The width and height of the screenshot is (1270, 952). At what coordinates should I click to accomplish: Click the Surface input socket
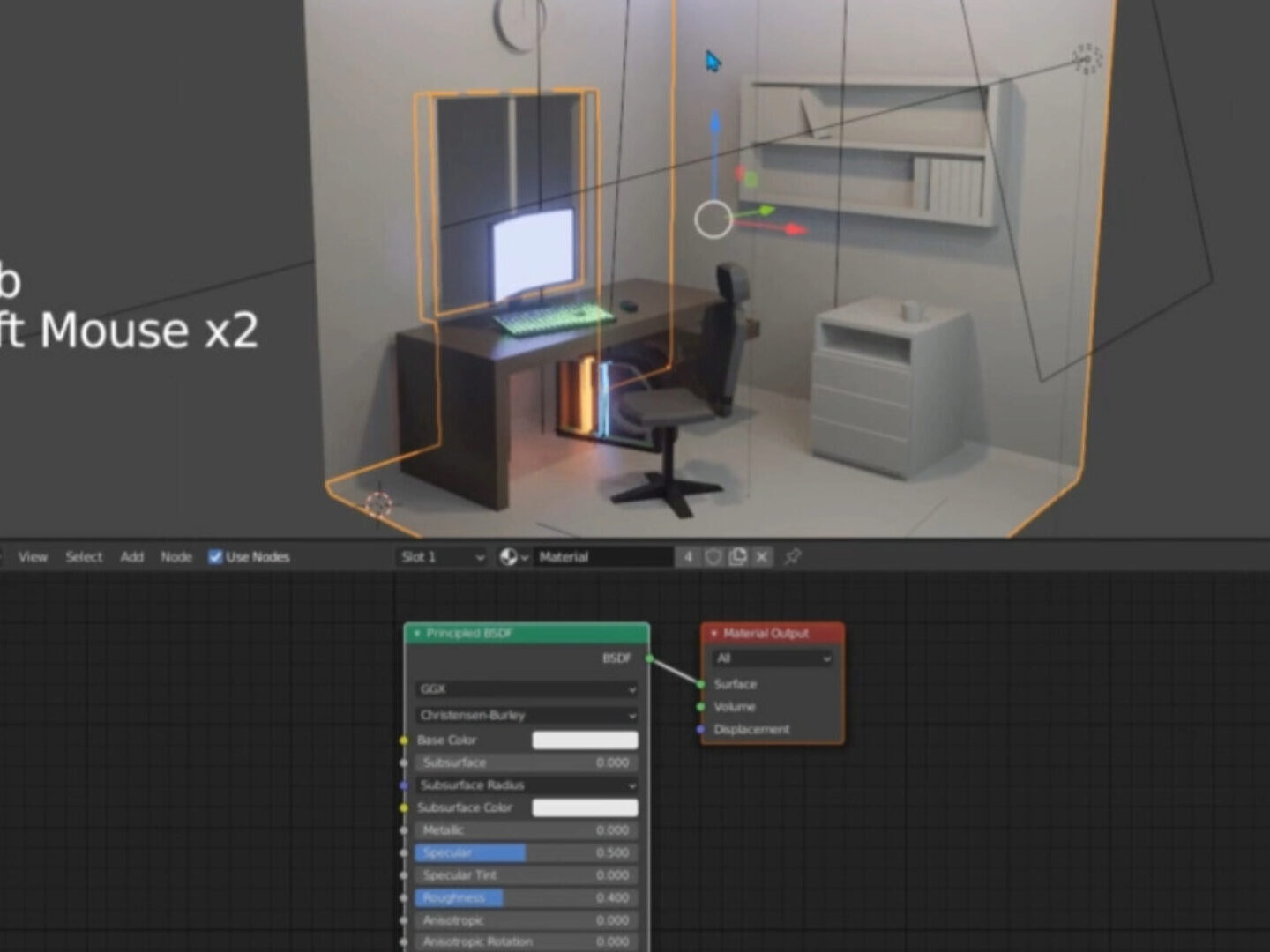pyautogui.click(x=701, y=684)
